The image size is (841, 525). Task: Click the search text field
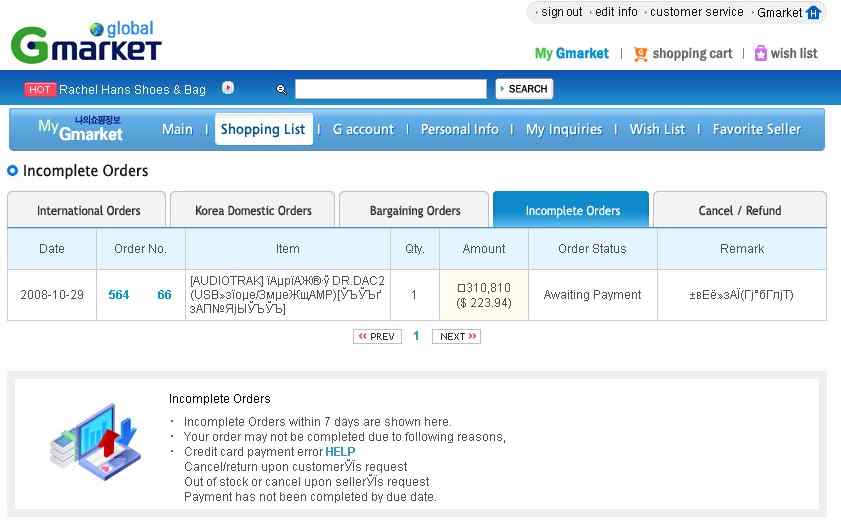coord(390,89)
